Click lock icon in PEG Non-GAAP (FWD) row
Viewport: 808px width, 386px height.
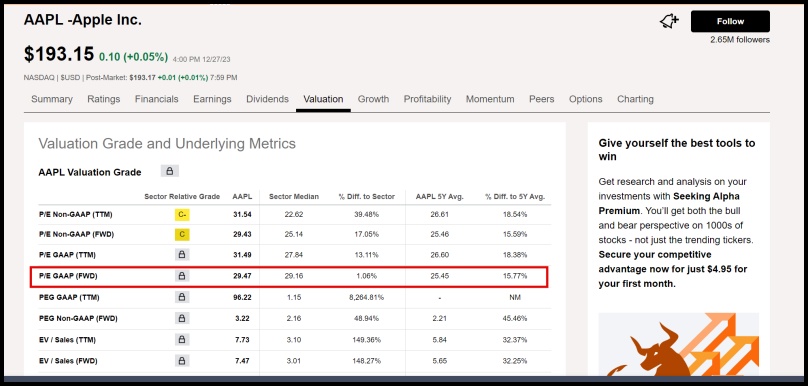181,318
